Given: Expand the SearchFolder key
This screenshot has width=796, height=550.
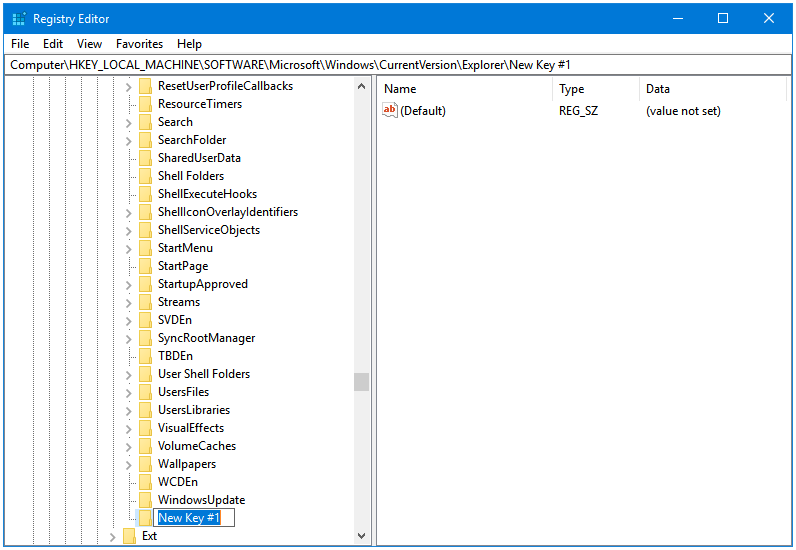Looking at the screenshot, I should tap(128, 141).
